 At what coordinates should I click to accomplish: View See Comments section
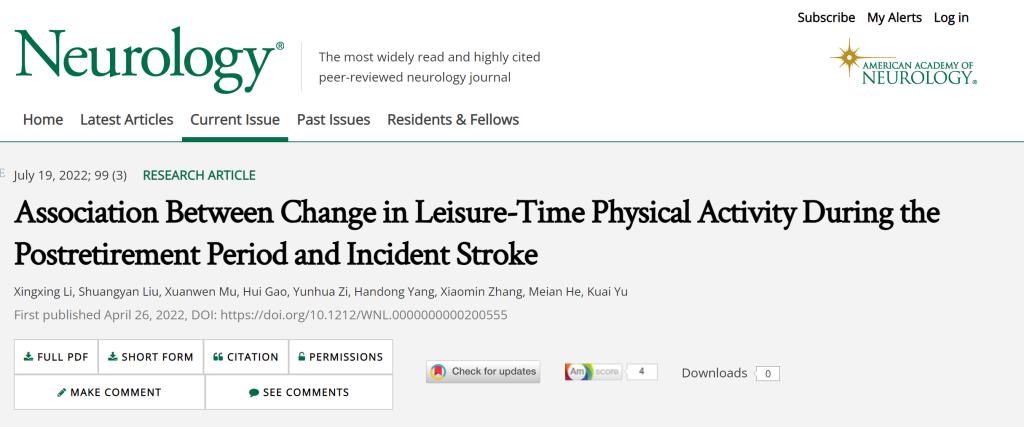tap(299, 392)
